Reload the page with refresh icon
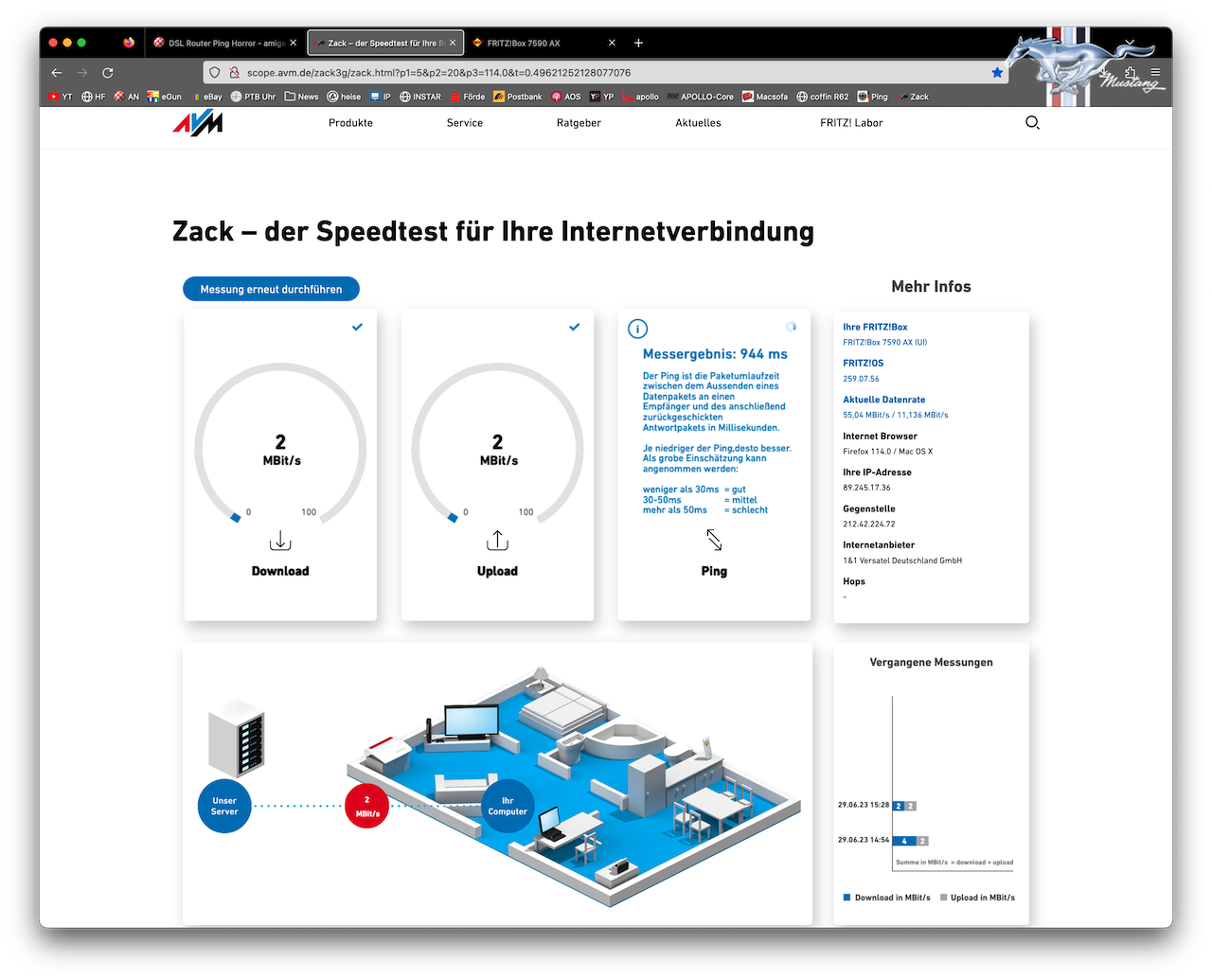The image size is (1212, 980). pyautogui.click(x=108, y=72)
